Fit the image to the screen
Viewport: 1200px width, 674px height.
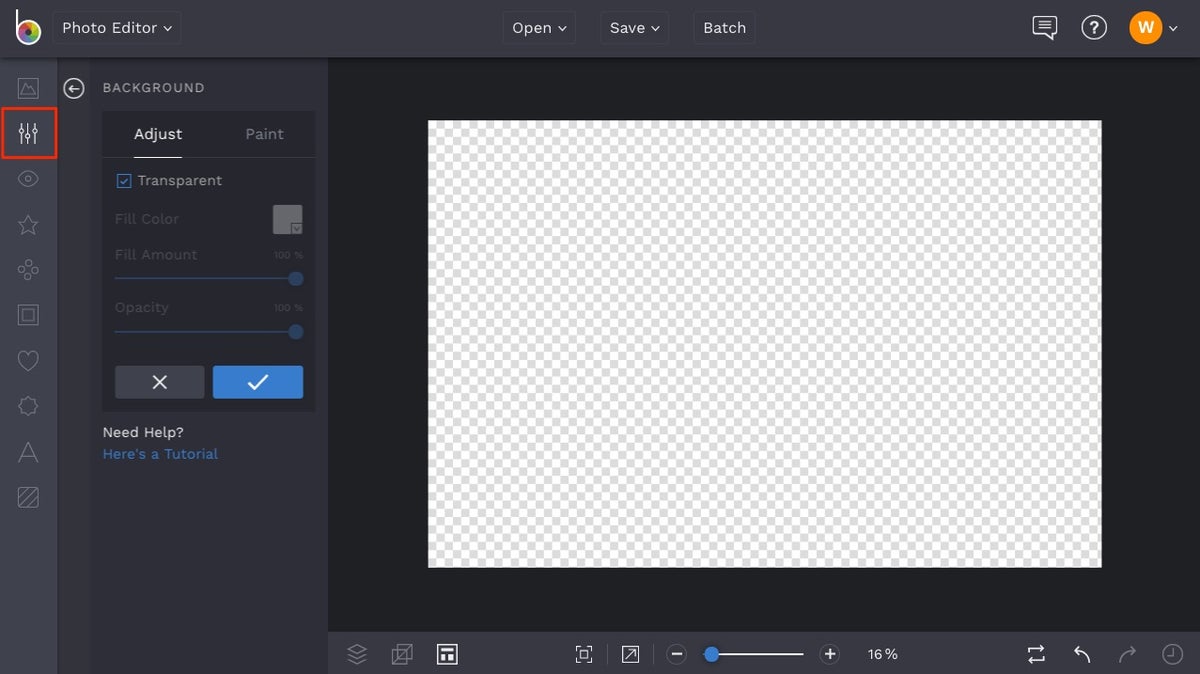click(584, 654)
